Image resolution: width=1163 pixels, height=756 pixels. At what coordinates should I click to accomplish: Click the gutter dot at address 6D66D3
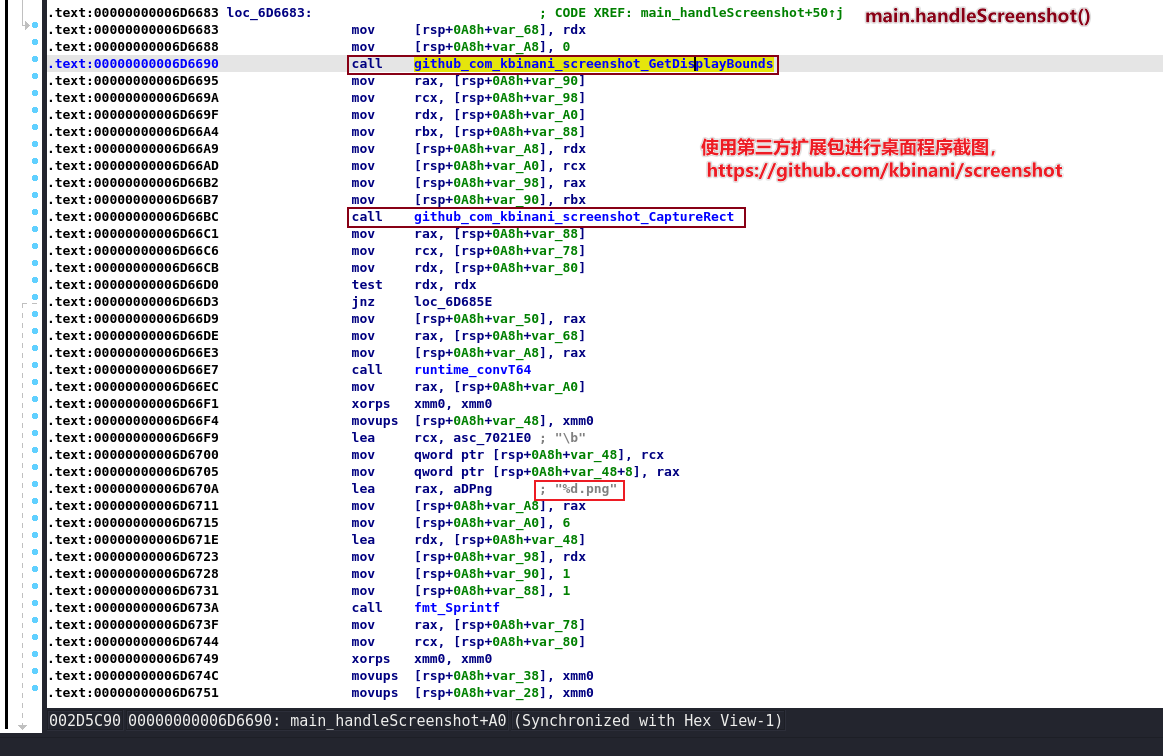pyautogui.click(x=36, y=302)
